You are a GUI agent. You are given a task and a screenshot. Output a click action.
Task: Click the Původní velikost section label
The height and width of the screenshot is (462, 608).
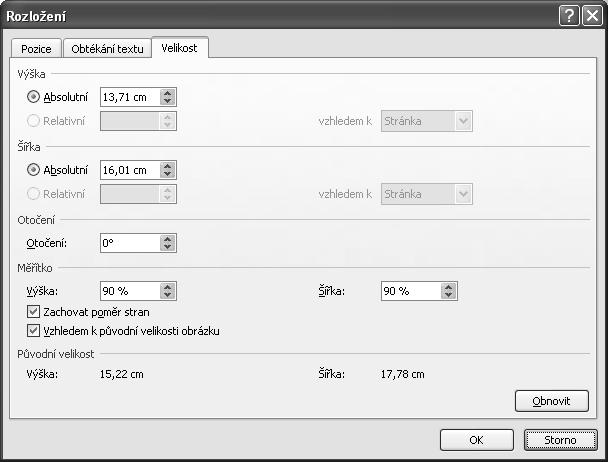click(55, 354)
